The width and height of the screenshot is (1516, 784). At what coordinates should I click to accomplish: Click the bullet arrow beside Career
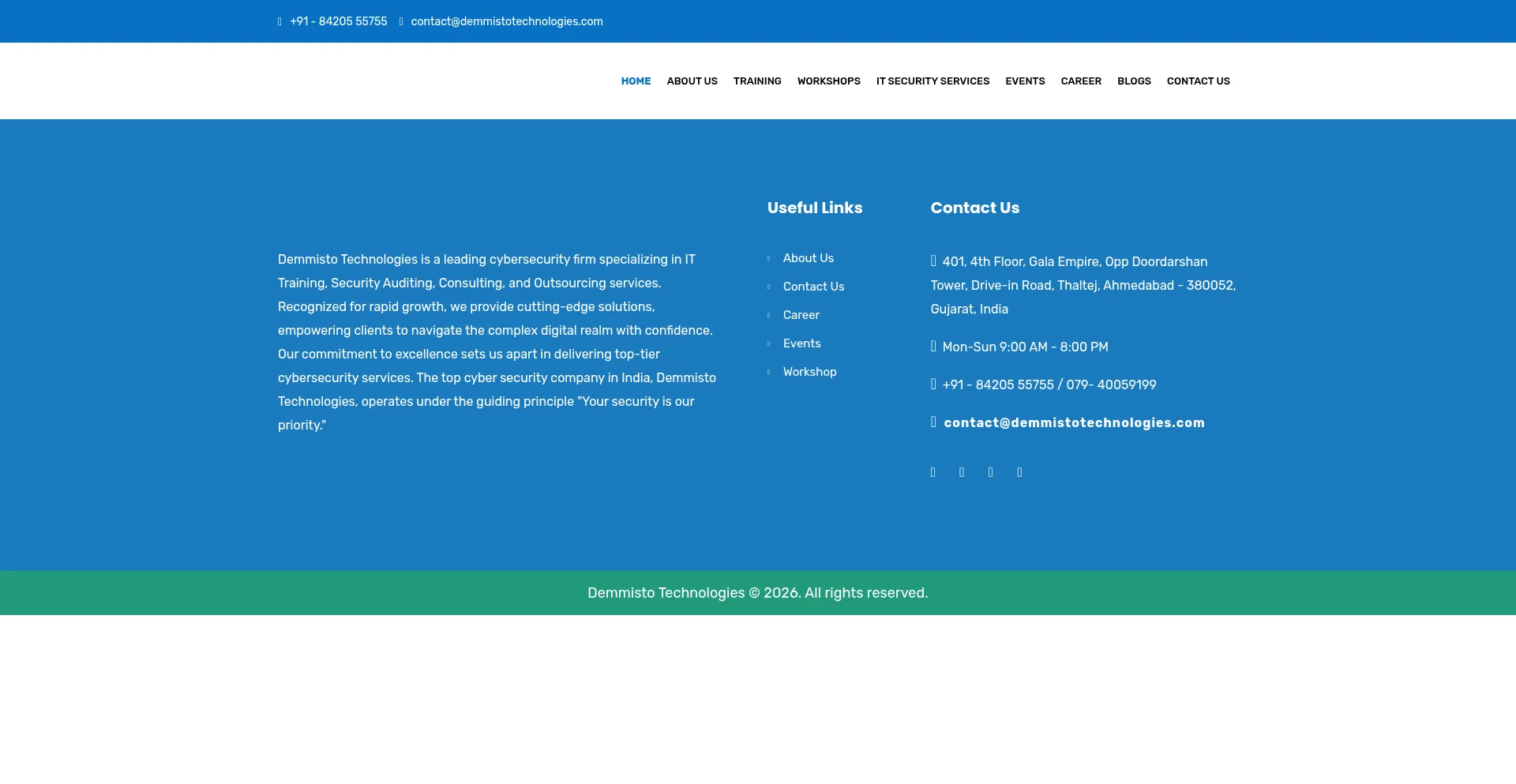(x=768, y=315)
